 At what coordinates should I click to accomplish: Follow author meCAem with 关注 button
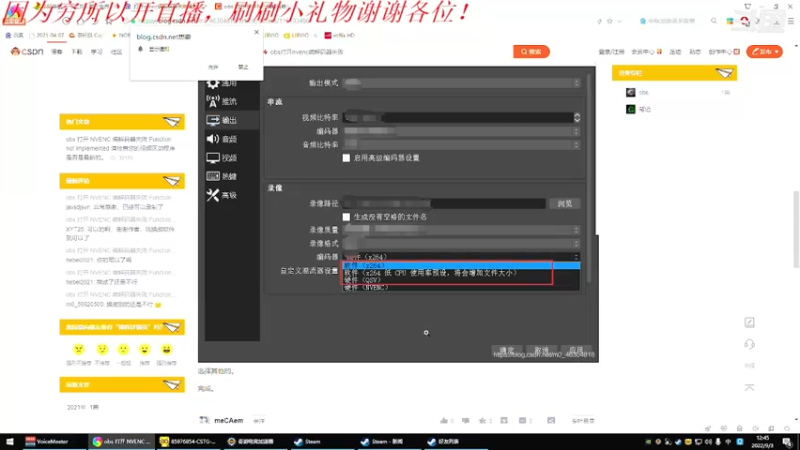[x=259, y=421]
